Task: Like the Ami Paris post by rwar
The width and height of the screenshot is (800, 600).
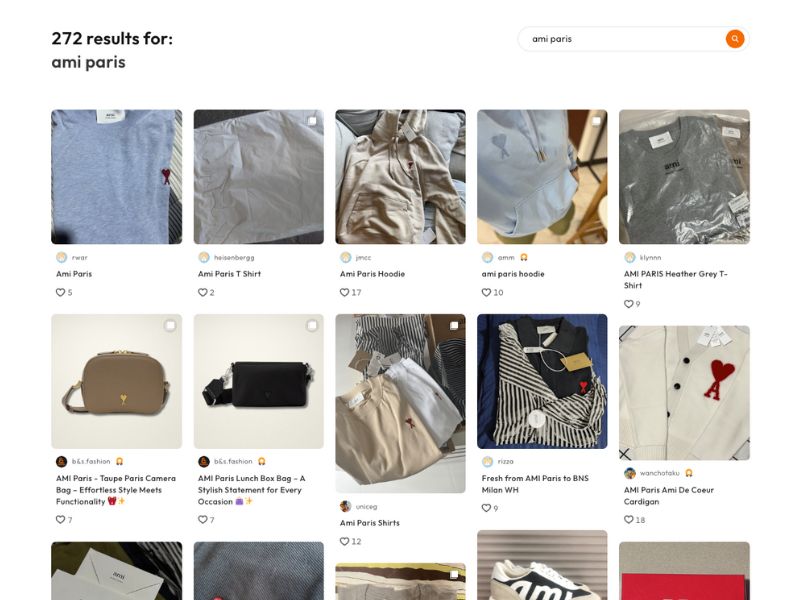Action: click(x=60, y=292)
